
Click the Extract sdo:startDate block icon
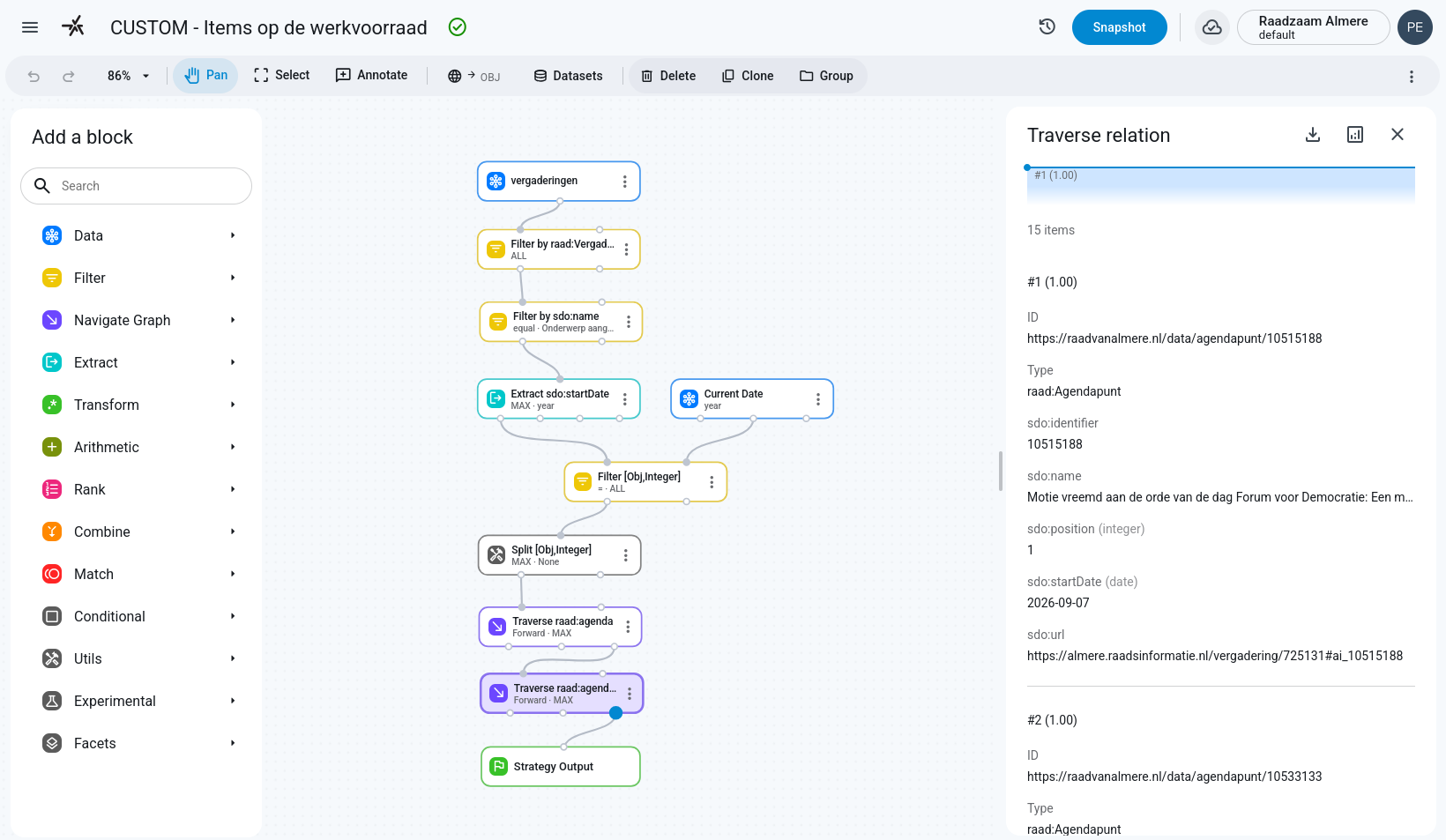coord(496,398)
